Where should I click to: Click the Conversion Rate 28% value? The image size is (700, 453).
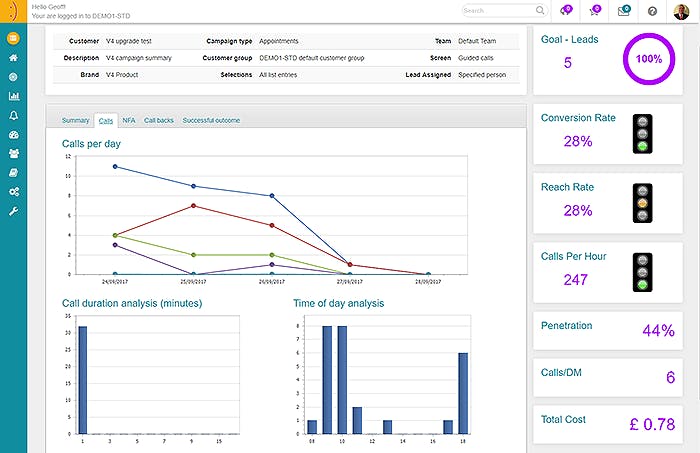click(578, 141)
